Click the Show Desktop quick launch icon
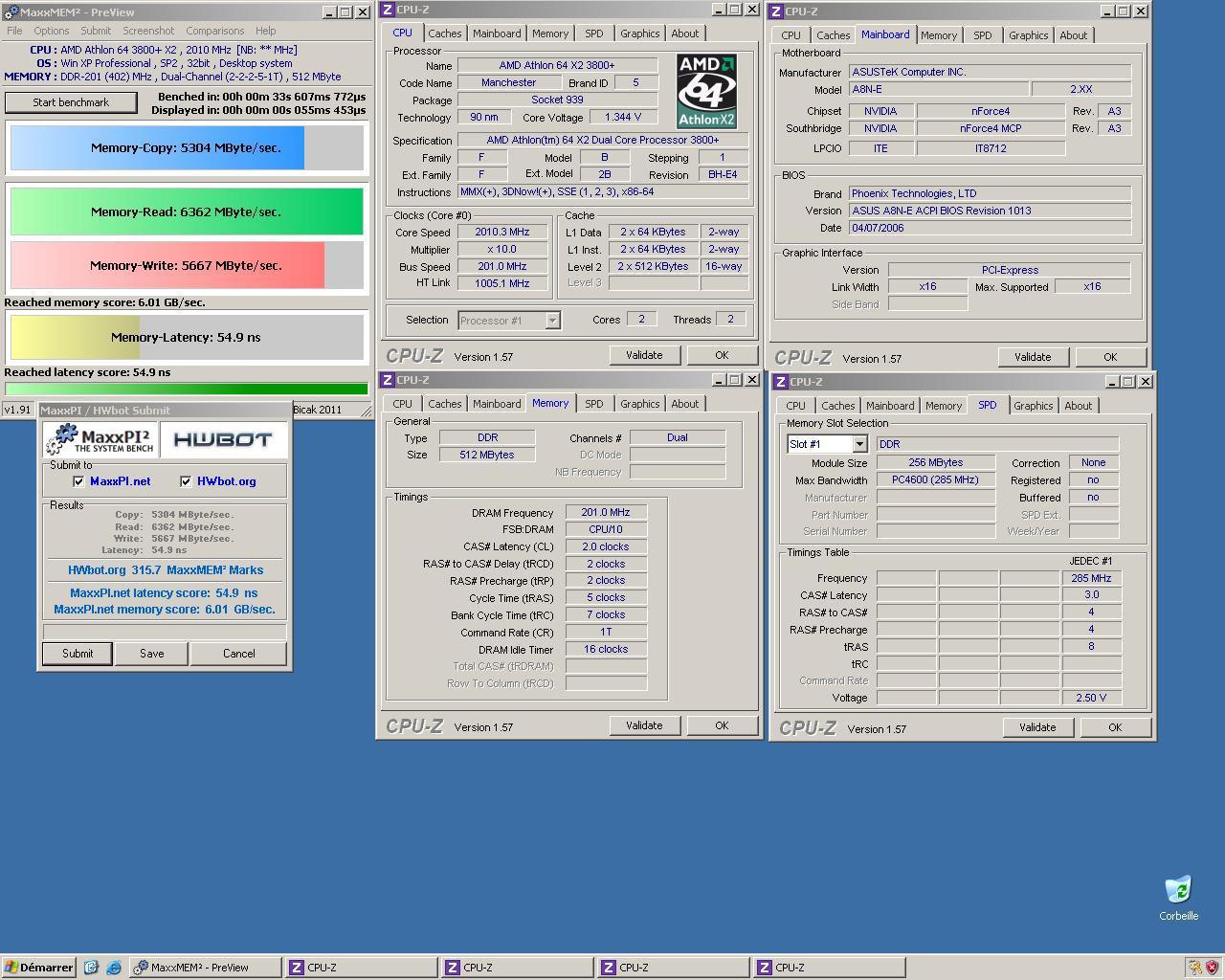 (x=91, y=968)
